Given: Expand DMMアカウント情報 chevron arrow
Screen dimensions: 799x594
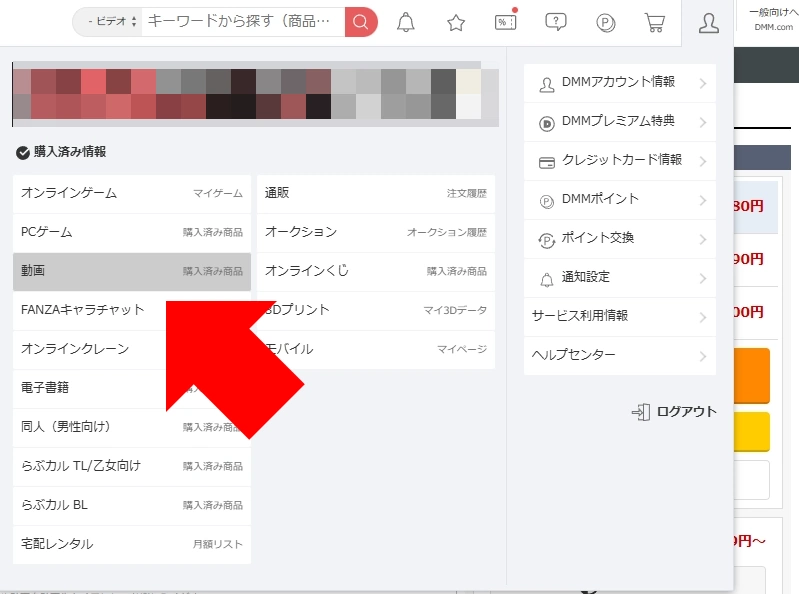Looking at the screenshot, I should coord(703,84).
